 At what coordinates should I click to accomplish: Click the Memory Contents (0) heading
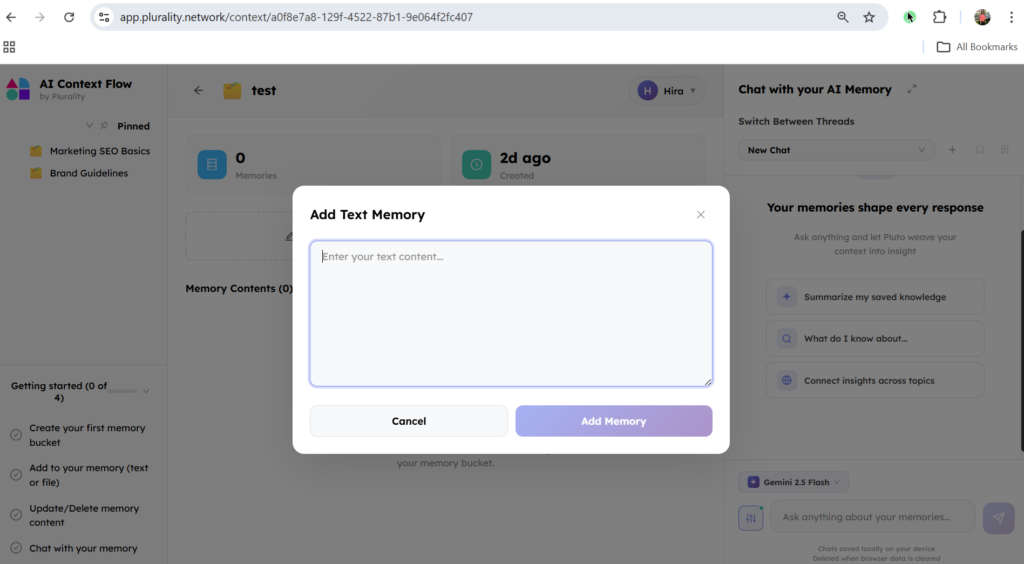point(239,289)
